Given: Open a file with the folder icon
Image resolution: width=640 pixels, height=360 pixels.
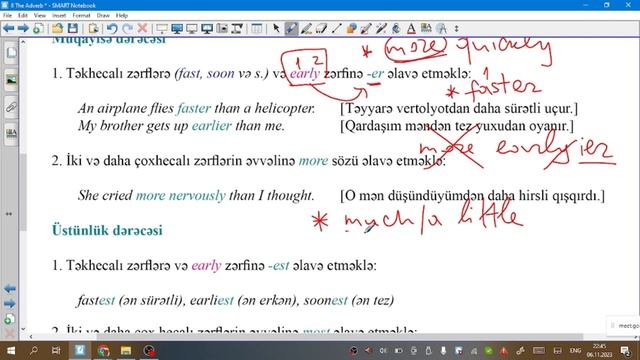Looking at the screenshot, I should pos(58,29).
